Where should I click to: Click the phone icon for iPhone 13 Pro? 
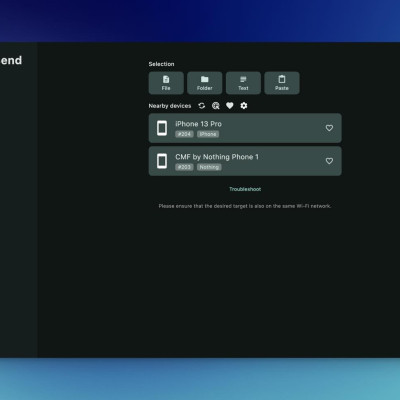coord(162,128)
